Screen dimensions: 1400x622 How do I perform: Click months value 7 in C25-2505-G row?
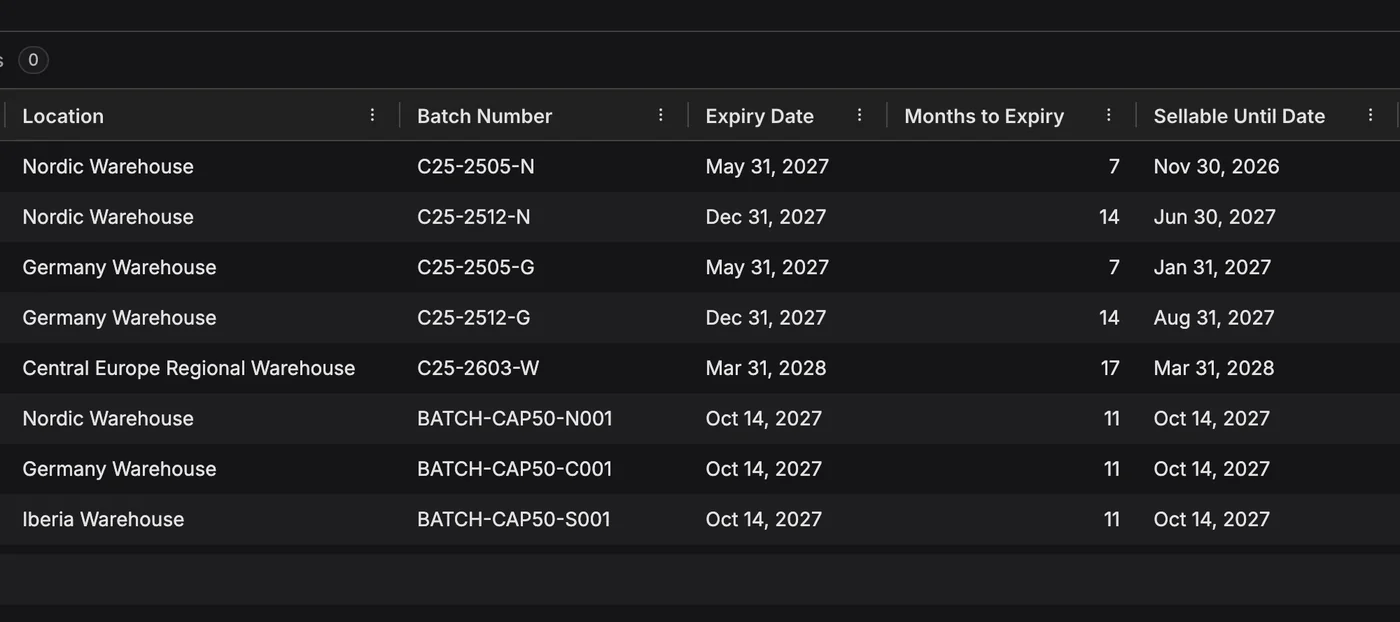click(x=1114, y=267)
